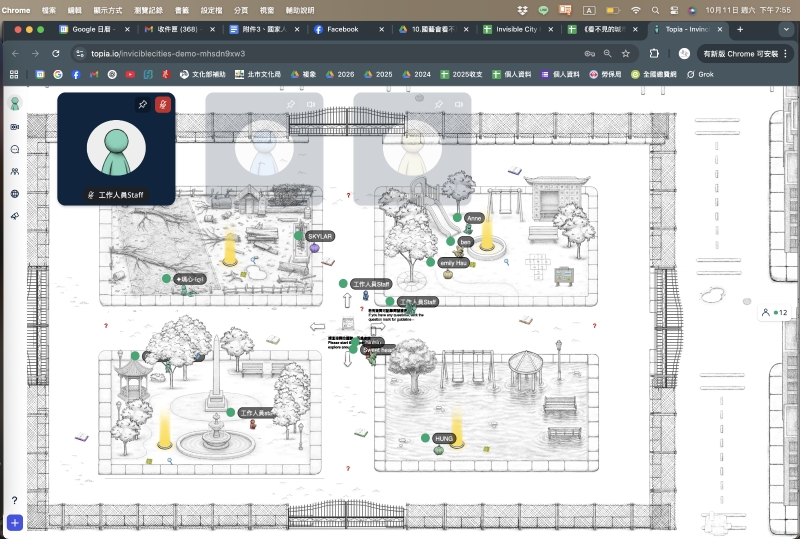This screenshot has width=800, height=539.
Task: Switch to the Facebook browser tab
Action: coord(342,29)
